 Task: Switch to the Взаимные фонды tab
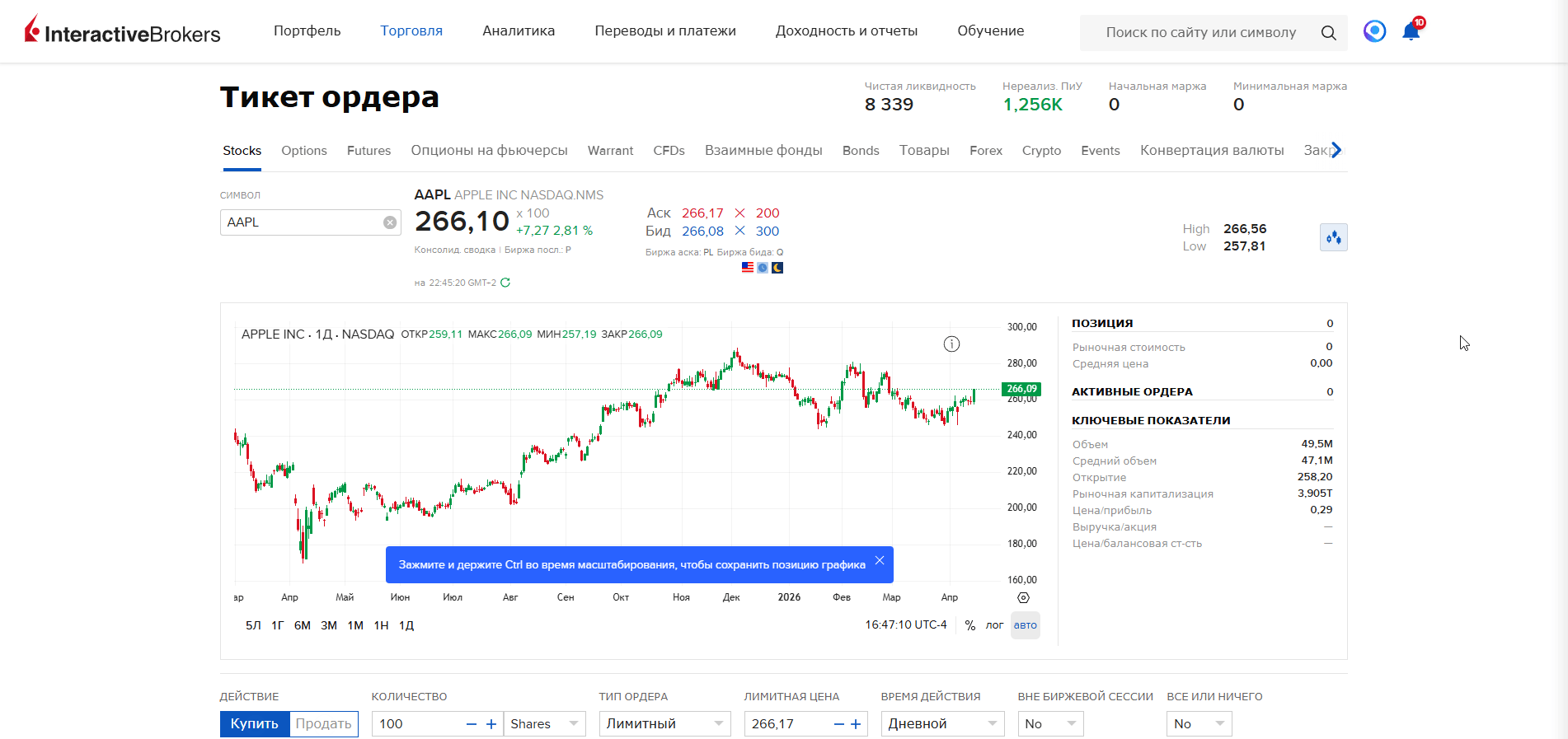(x=763, y=151)
